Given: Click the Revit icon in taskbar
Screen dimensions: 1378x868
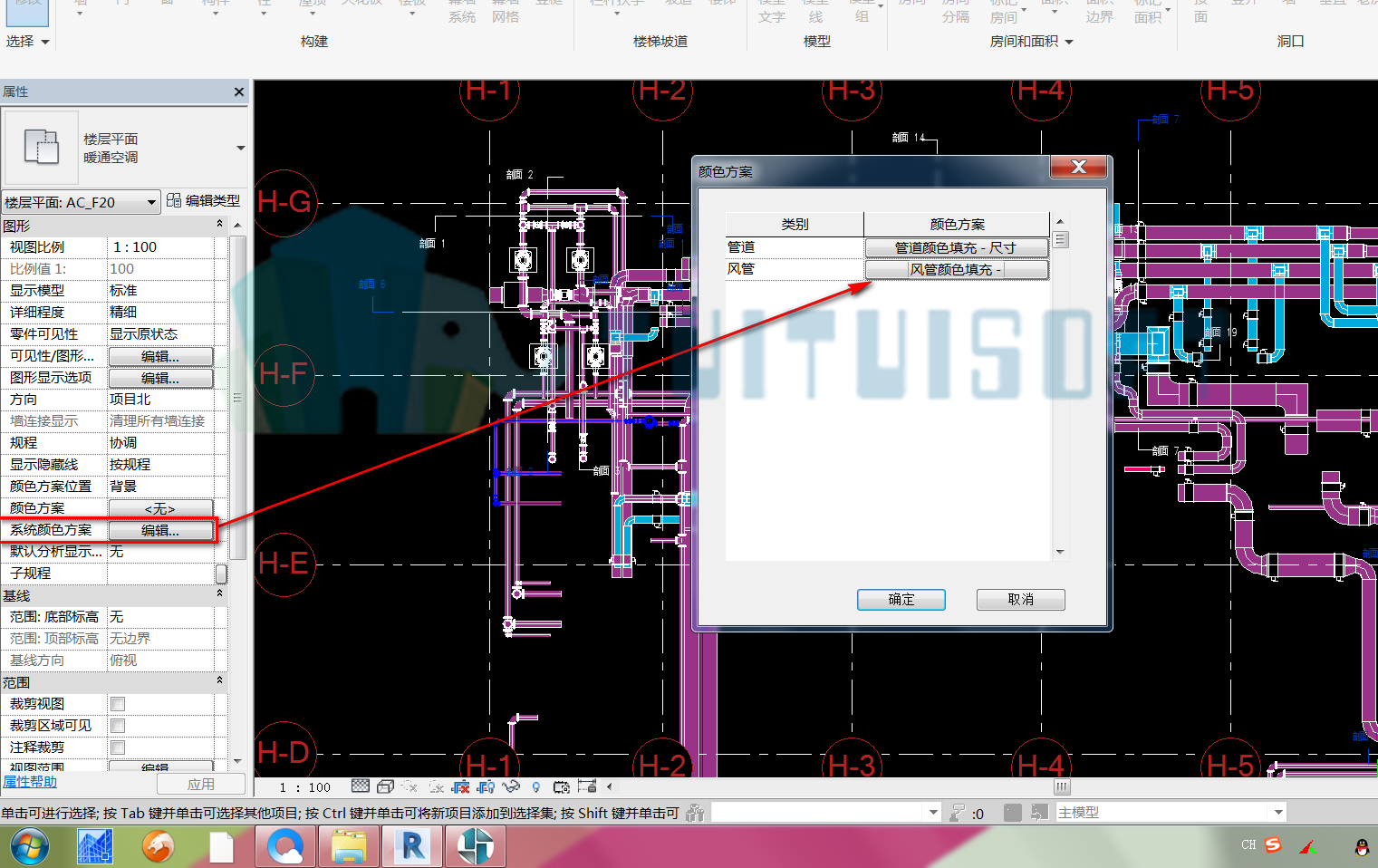Looking at the screenshot, I should 412,846.
